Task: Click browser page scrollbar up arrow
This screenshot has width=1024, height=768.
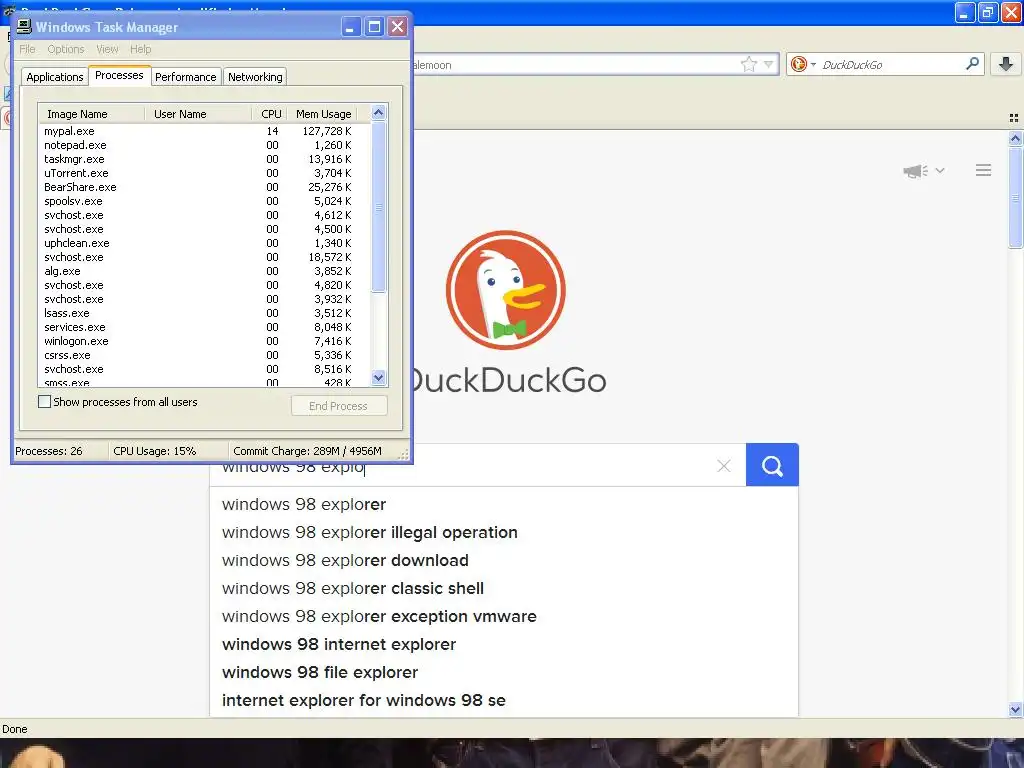Action: 1015,138
